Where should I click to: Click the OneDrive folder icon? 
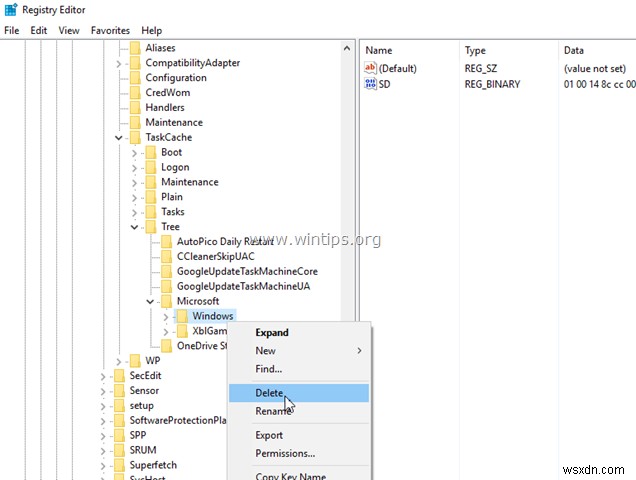click(x=166, y=346)
